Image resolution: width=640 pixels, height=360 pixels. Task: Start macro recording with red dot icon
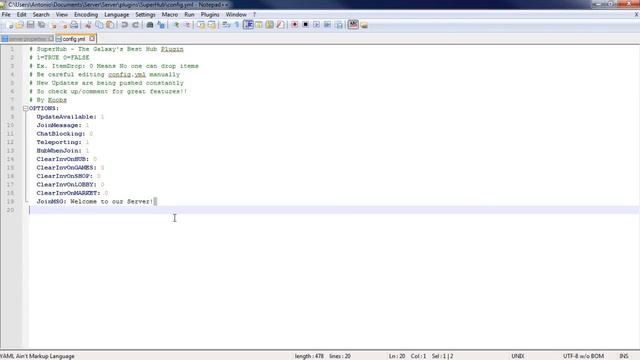pyautogui.click(x=294, y=25)
